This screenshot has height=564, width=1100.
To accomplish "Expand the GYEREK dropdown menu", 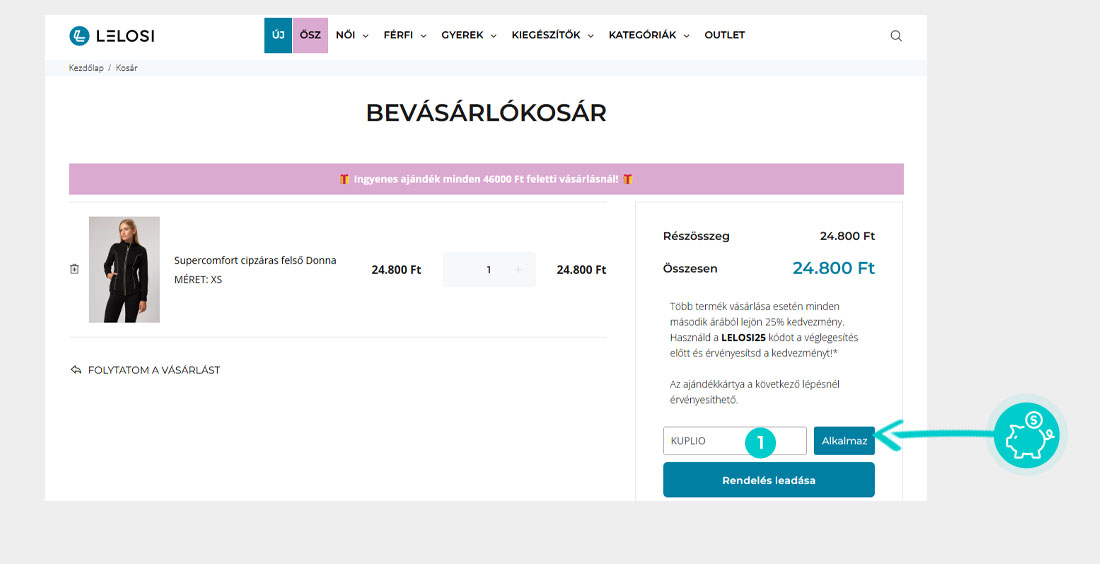I will tap(469, 35).
